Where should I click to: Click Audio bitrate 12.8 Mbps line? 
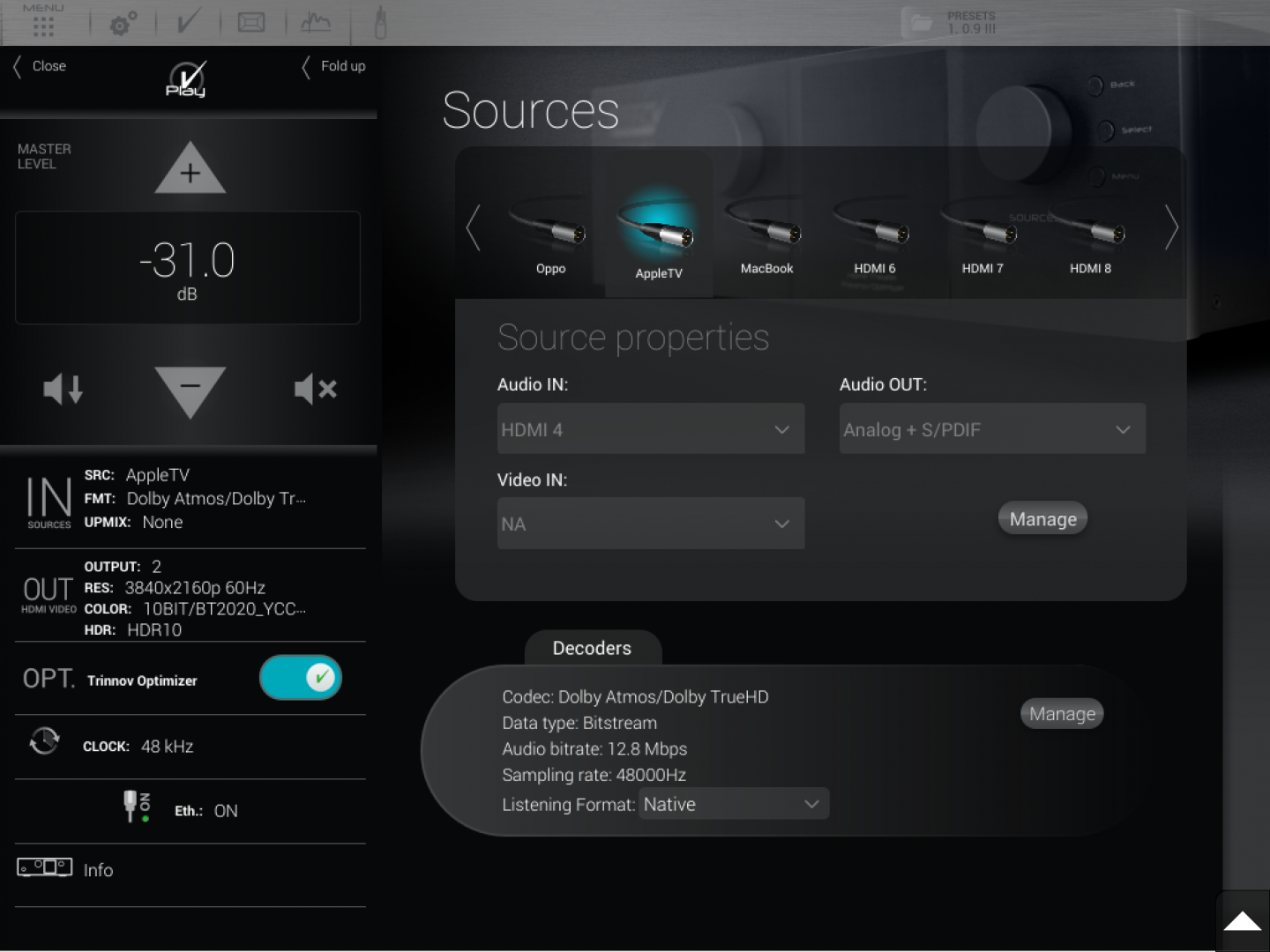pos(594,749)
